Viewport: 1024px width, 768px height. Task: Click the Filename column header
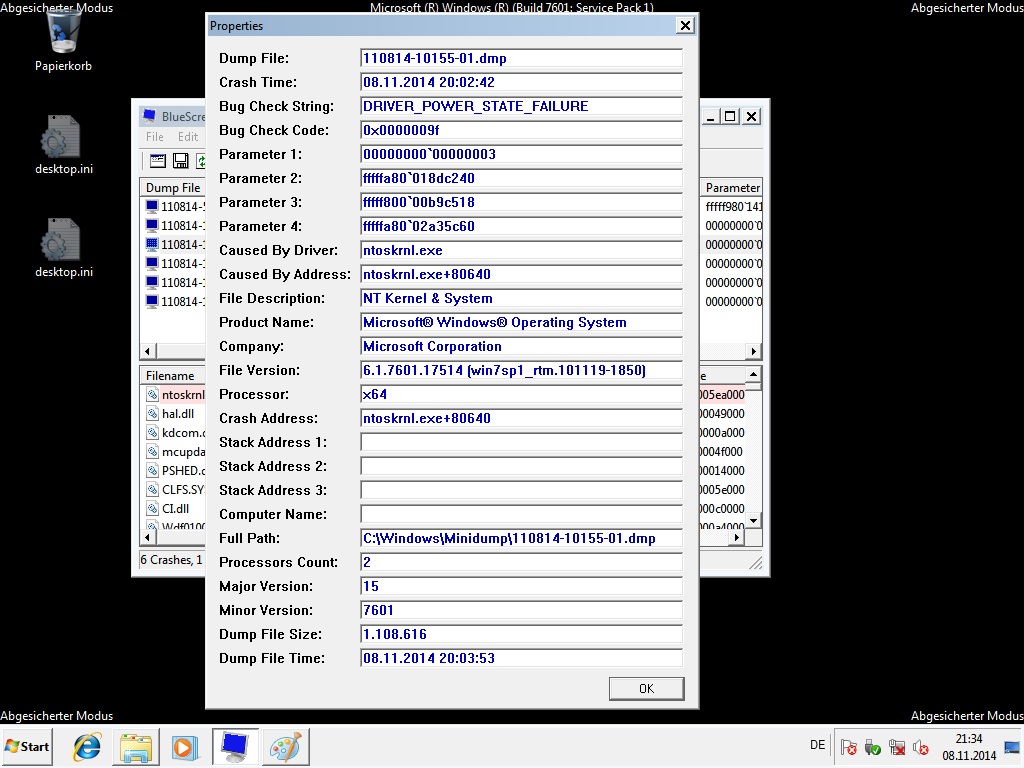173,376
